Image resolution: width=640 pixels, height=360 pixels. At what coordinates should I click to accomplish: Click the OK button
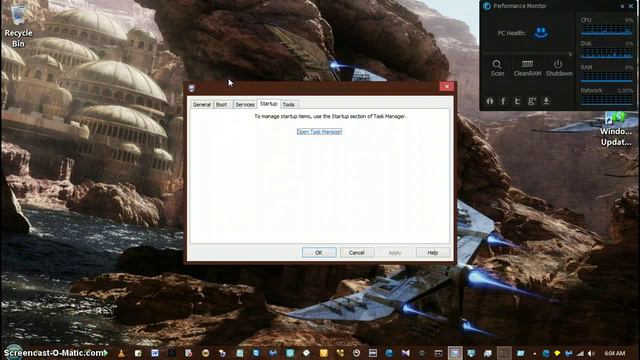(319, 253)
